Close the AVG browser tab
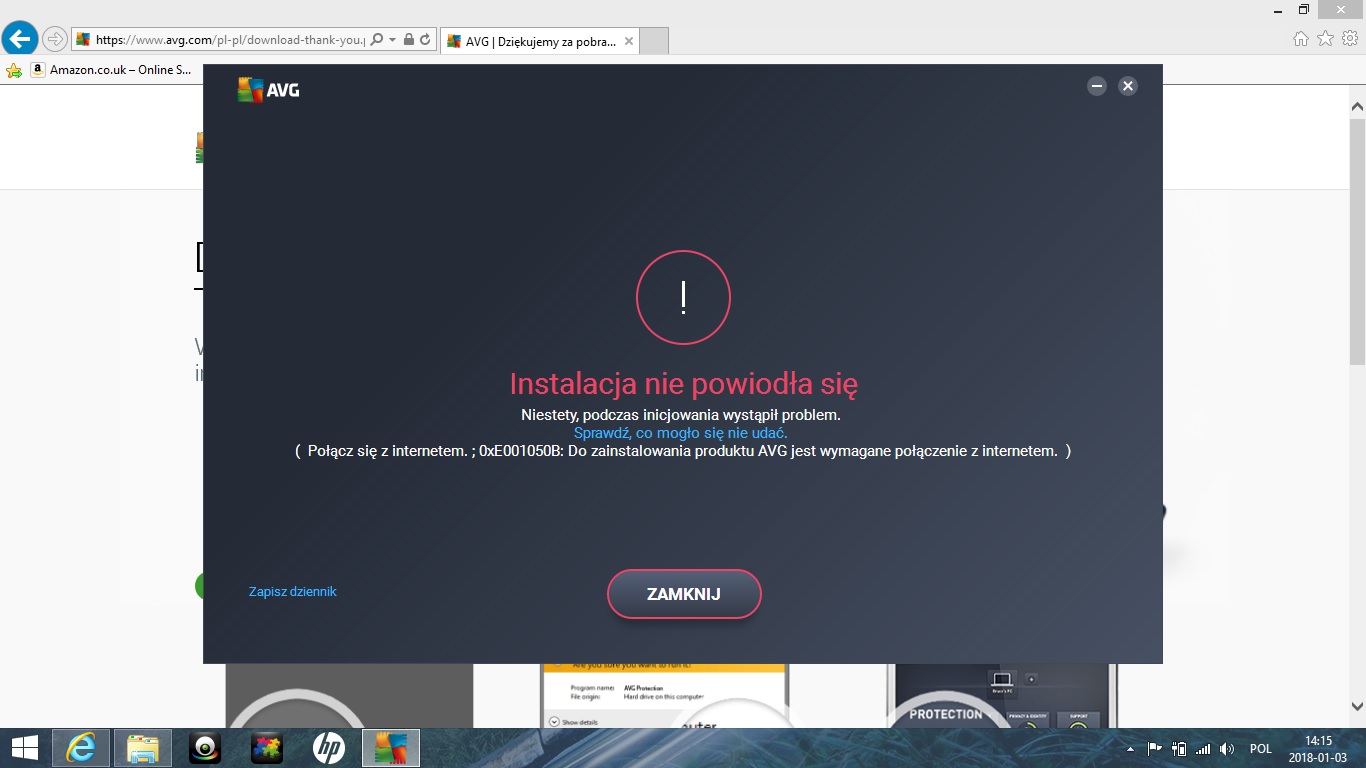 pyautogui.click(x=628, y=42)
